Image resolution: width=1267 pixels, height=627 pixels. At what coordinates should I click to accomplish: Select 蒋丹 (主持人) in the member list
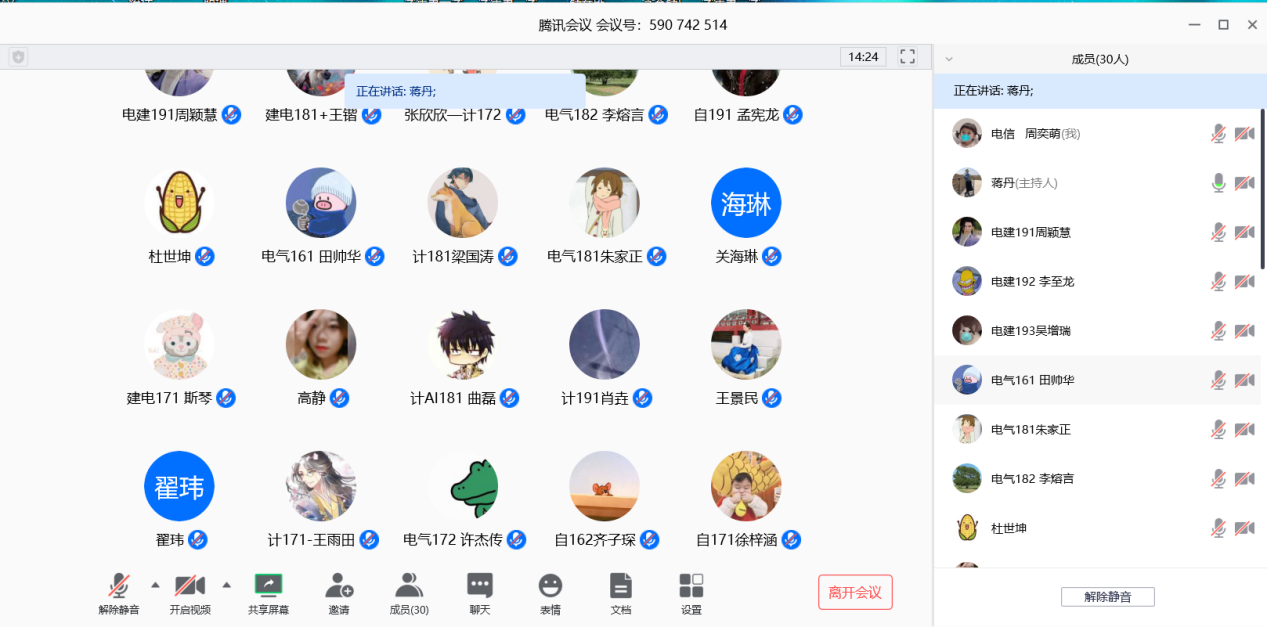[1030, 183]
